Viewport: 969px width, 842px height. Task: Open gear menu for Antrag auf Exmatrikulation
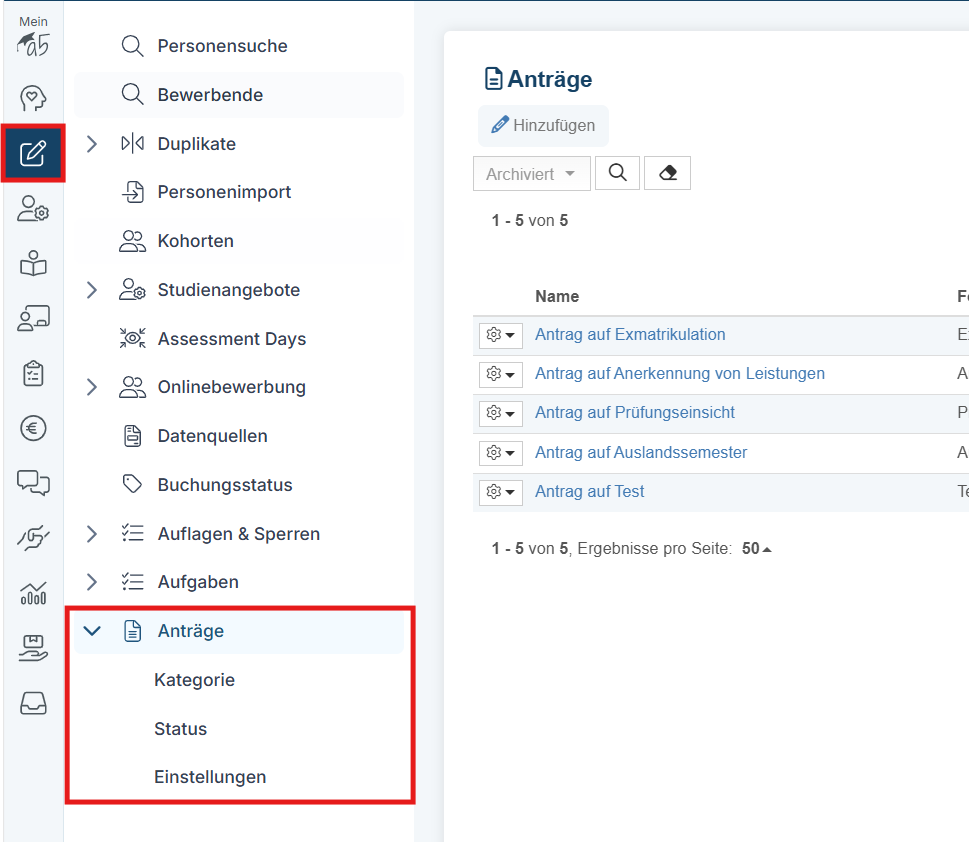click(x=500, y=335)
